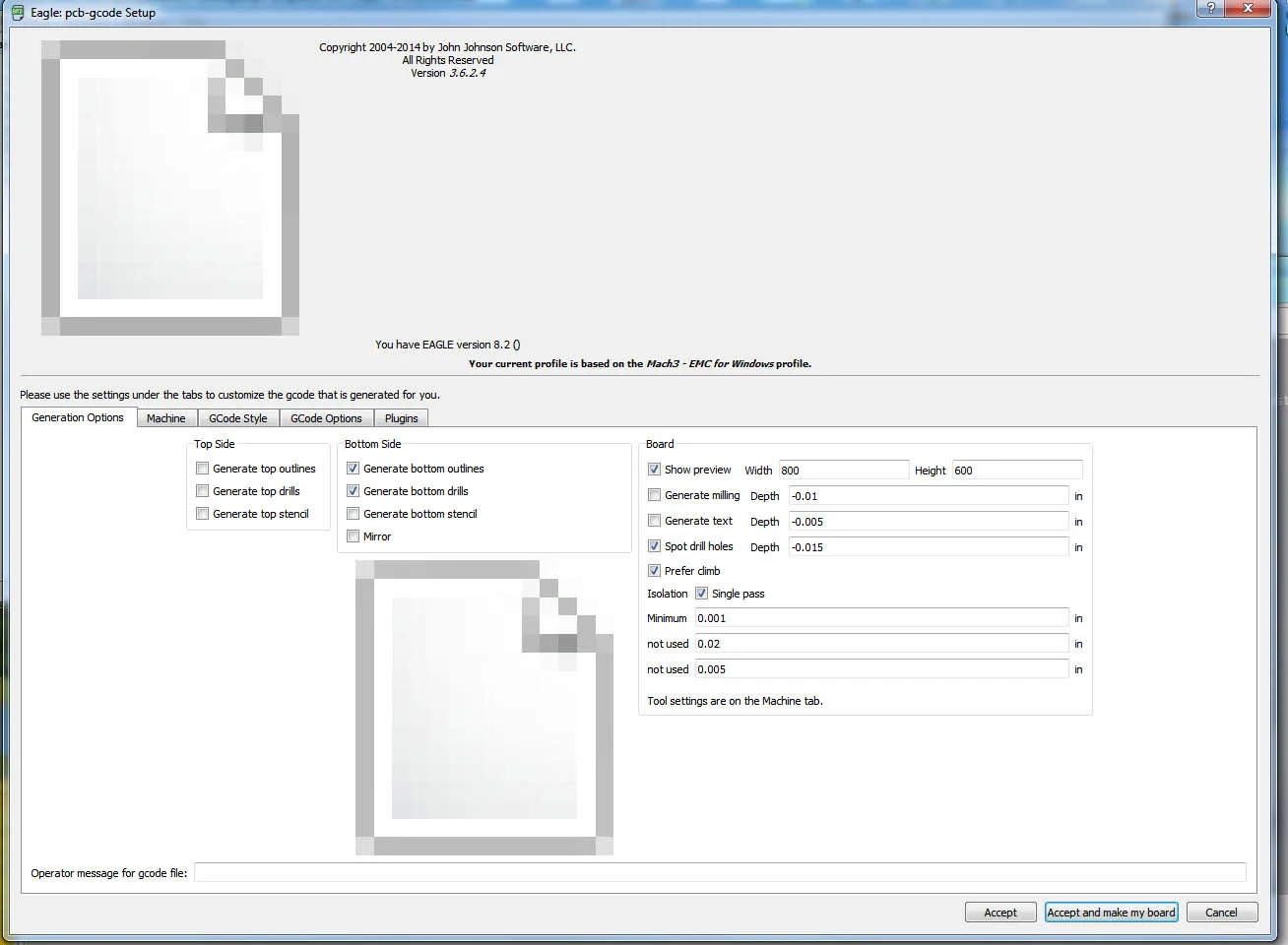Click the large placeholder logo image at top

pyautogui.click(x=170, y=188)
